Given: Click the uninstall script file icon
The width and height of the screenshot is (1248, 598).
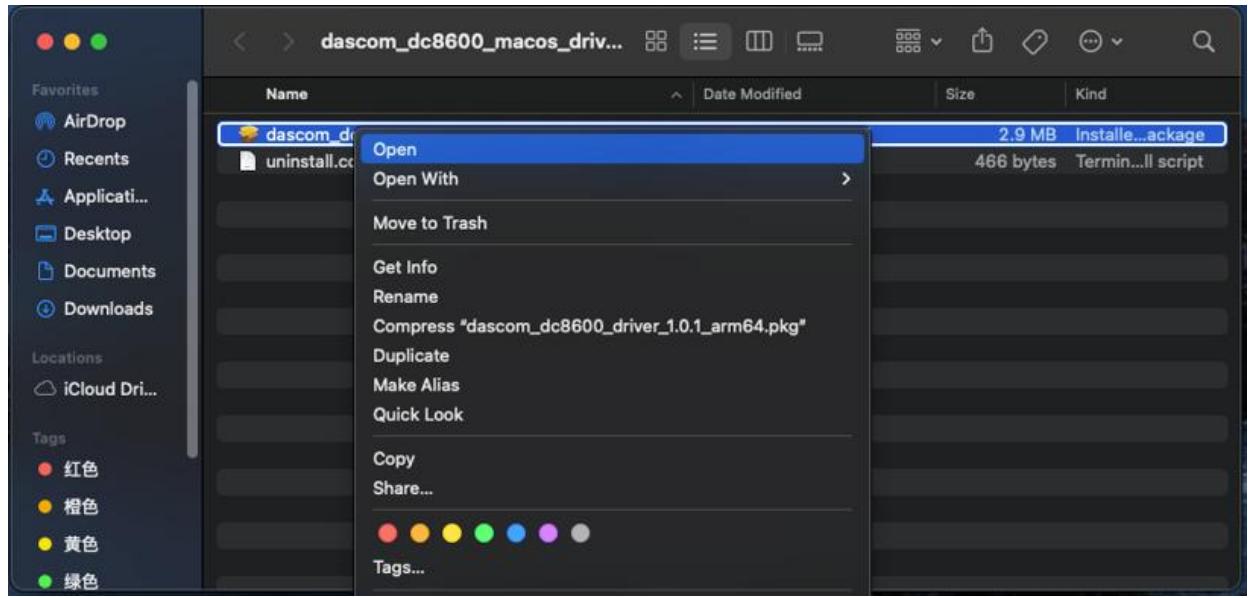Looking at the screenshot, I should 248,161.
